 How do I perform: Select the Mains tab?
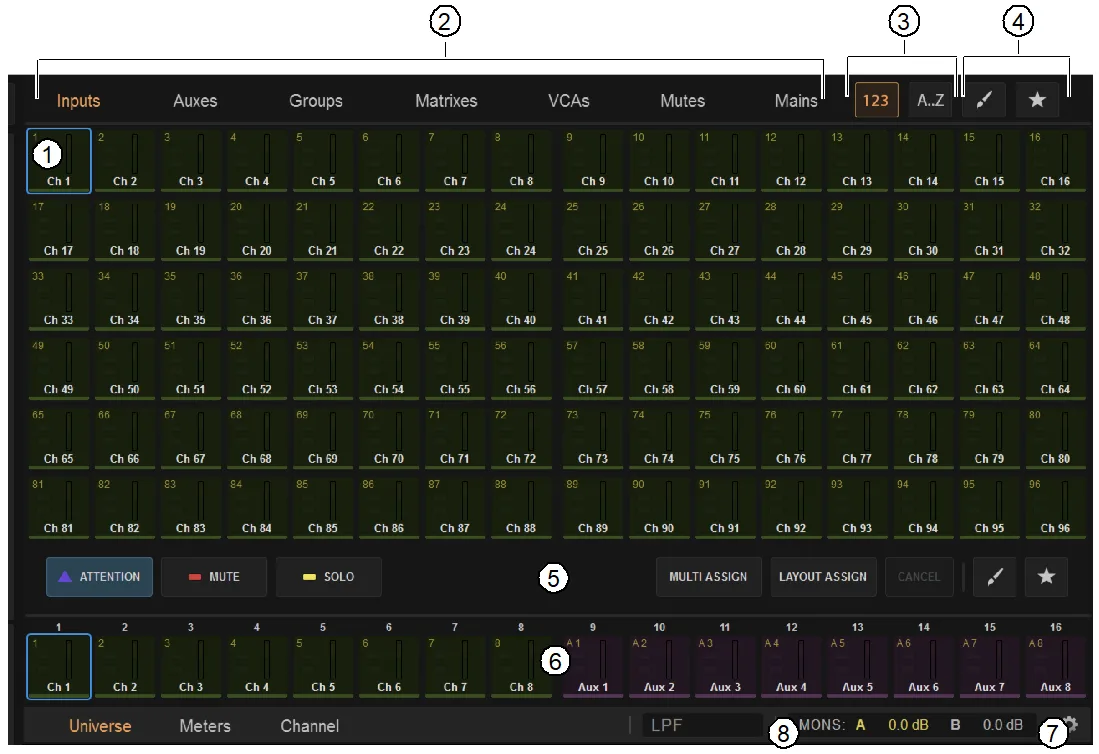[x=796, y=101]
